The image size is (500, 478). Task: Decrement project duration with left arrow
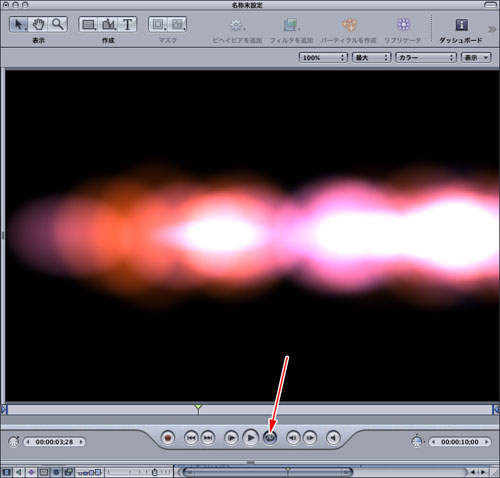coord(433,442)
